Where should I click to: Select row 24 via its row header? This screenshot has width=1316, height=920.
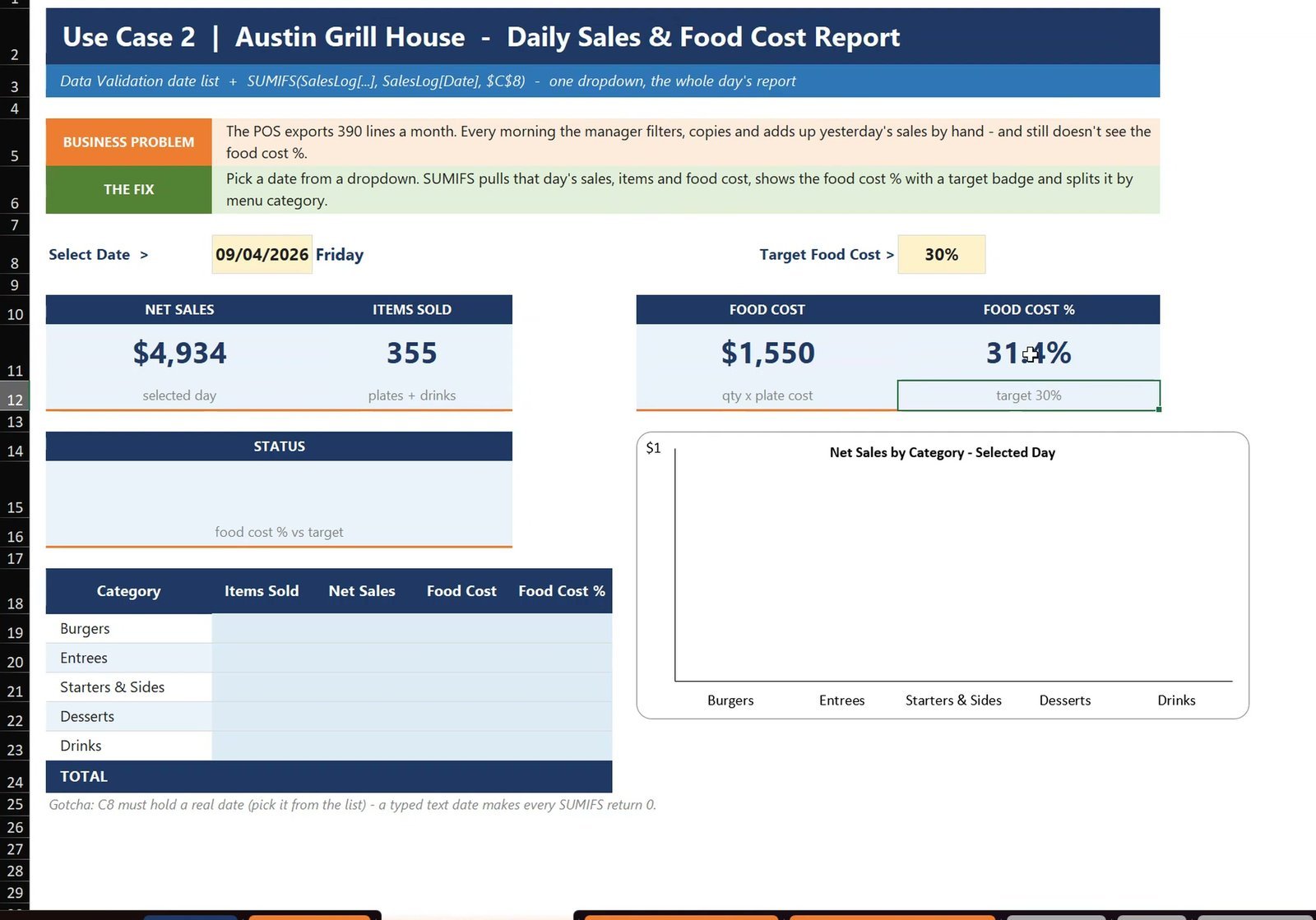tap(15, 777)
